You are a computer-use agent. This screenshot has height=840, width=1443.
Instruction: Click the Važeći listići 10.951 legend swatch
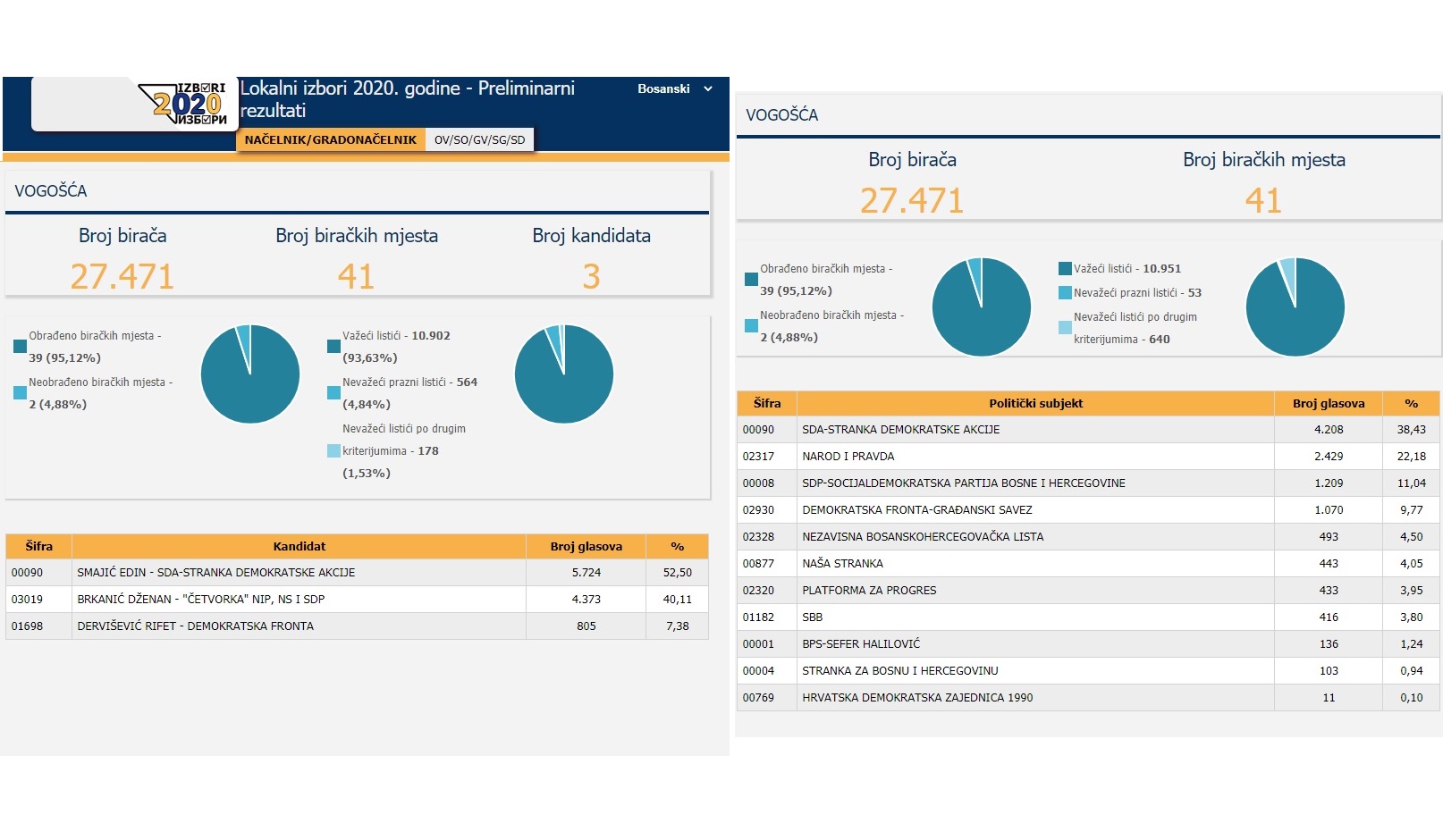click(x=1065, y=269)
